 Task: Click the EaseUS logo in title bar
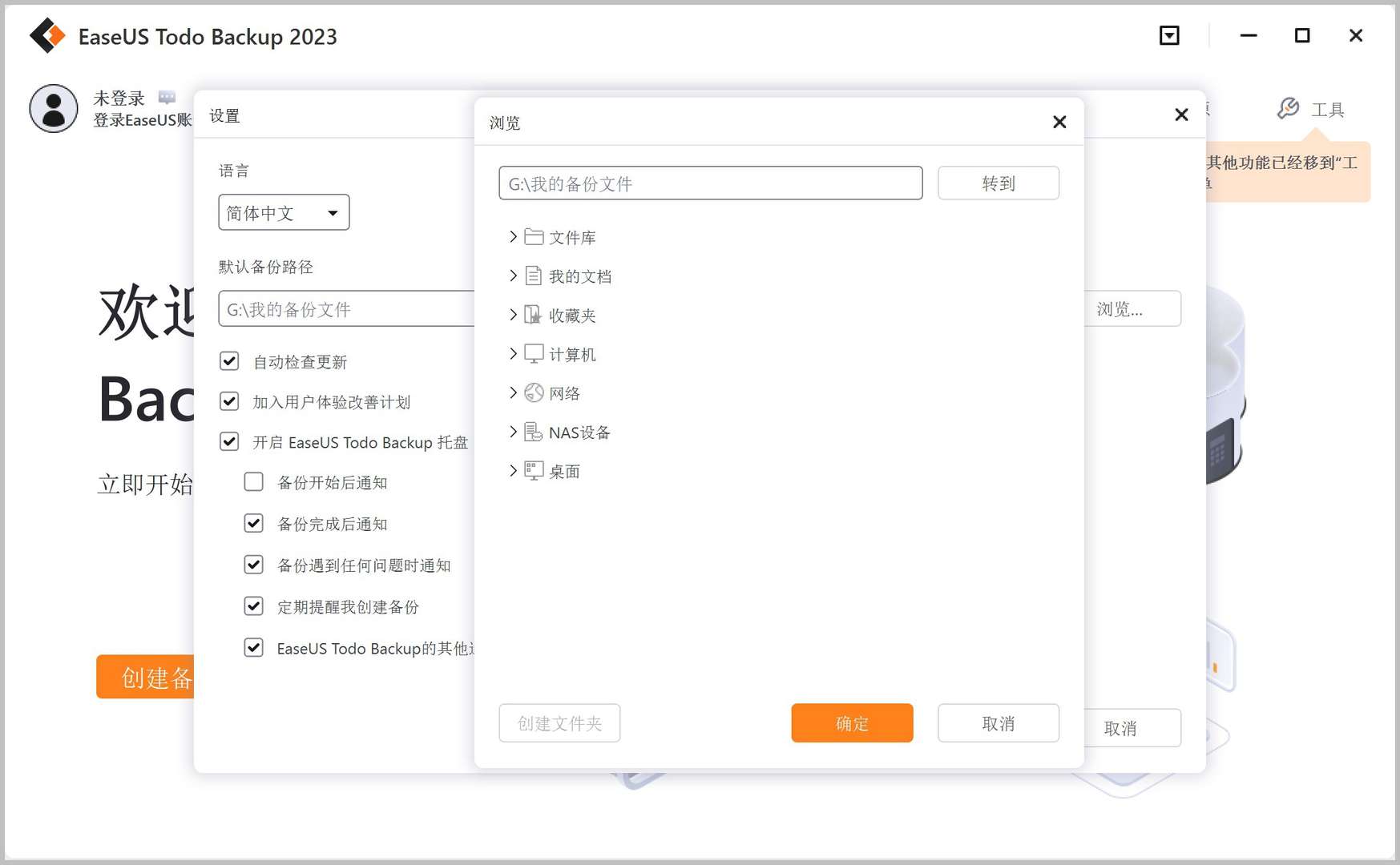(x=48, y=36)
